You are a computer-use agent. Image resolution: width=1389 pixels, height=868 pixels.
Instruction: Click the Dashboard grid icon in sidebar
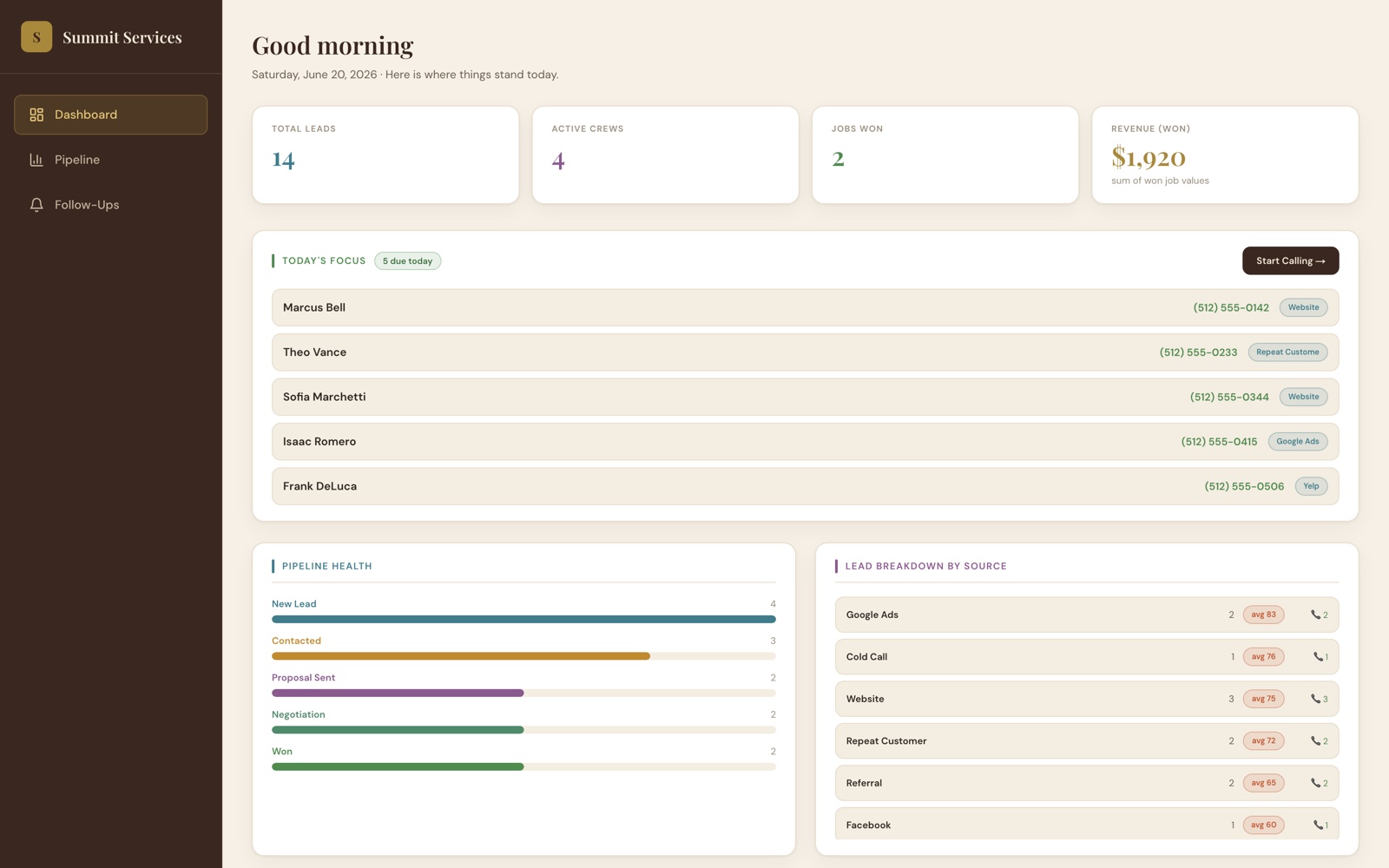point(36,115)
